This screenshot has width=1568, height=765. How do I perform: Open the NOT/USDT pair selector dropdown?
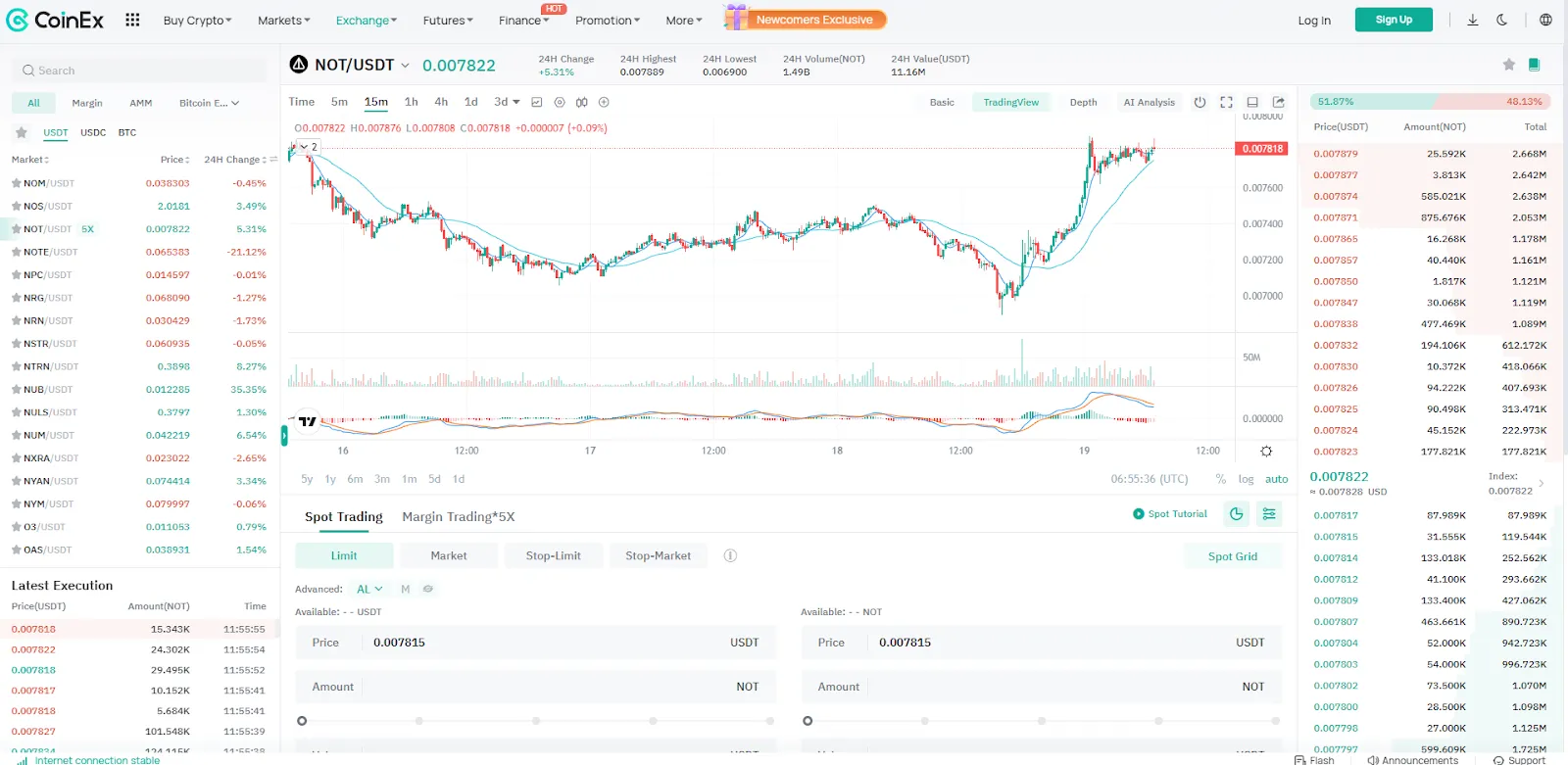click(x=404, y=65)
